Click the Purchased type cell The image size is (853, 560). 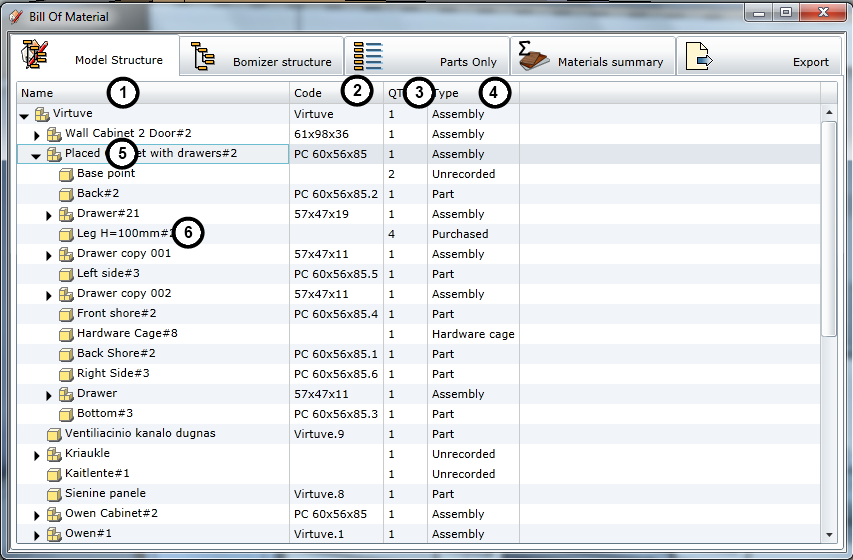(473, 234)
